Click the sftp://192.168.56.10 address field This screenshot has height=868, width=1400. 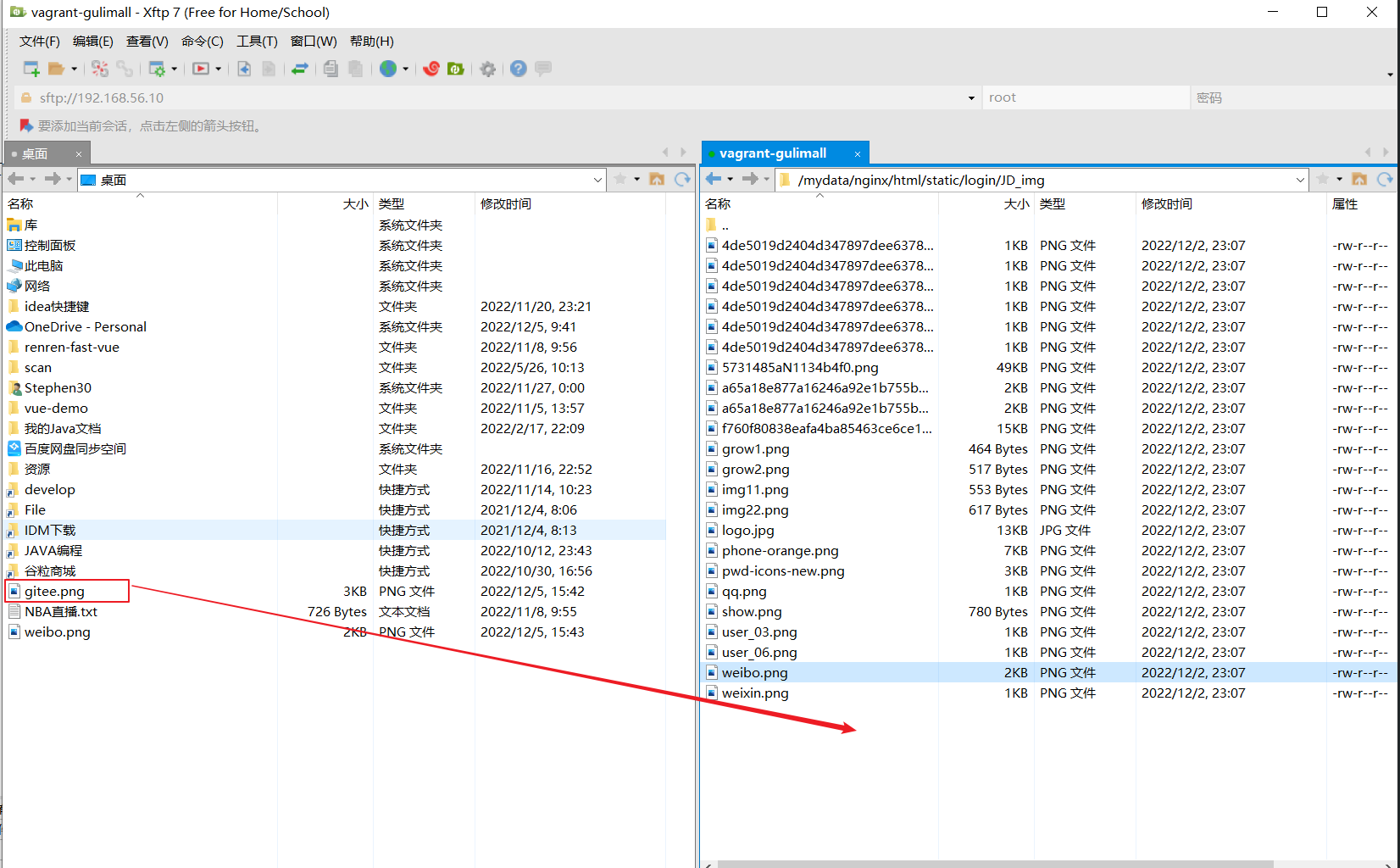click(497, 98)
